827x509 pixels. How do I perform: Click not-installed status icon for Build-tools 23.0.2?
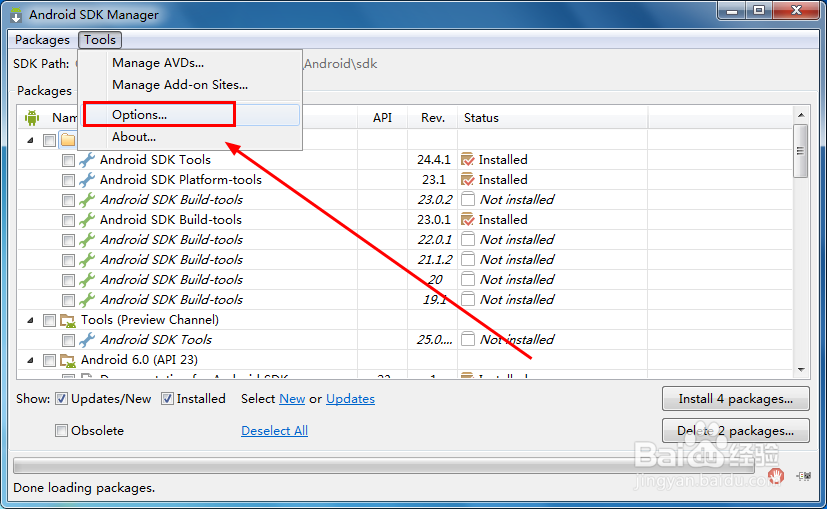467,199
